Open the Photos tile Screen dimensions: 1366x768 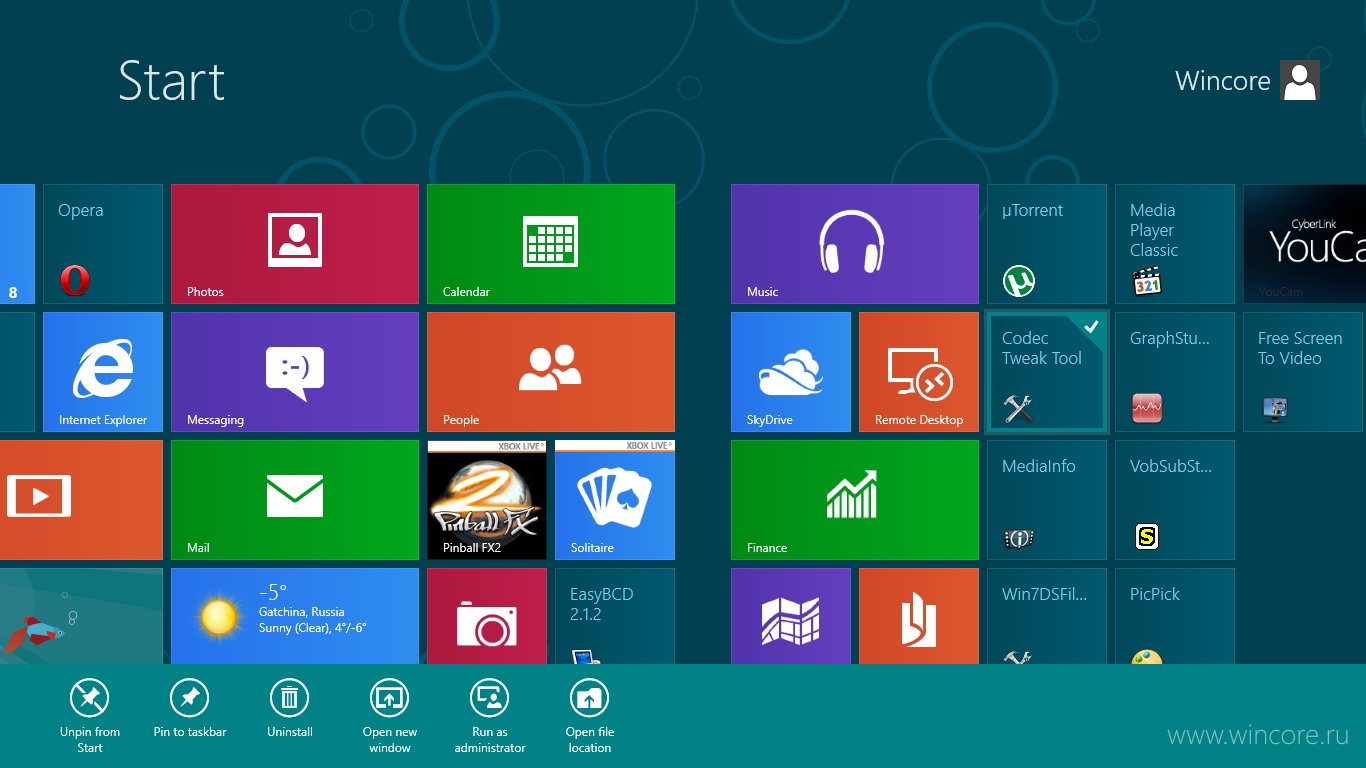(x=295, y=244)
